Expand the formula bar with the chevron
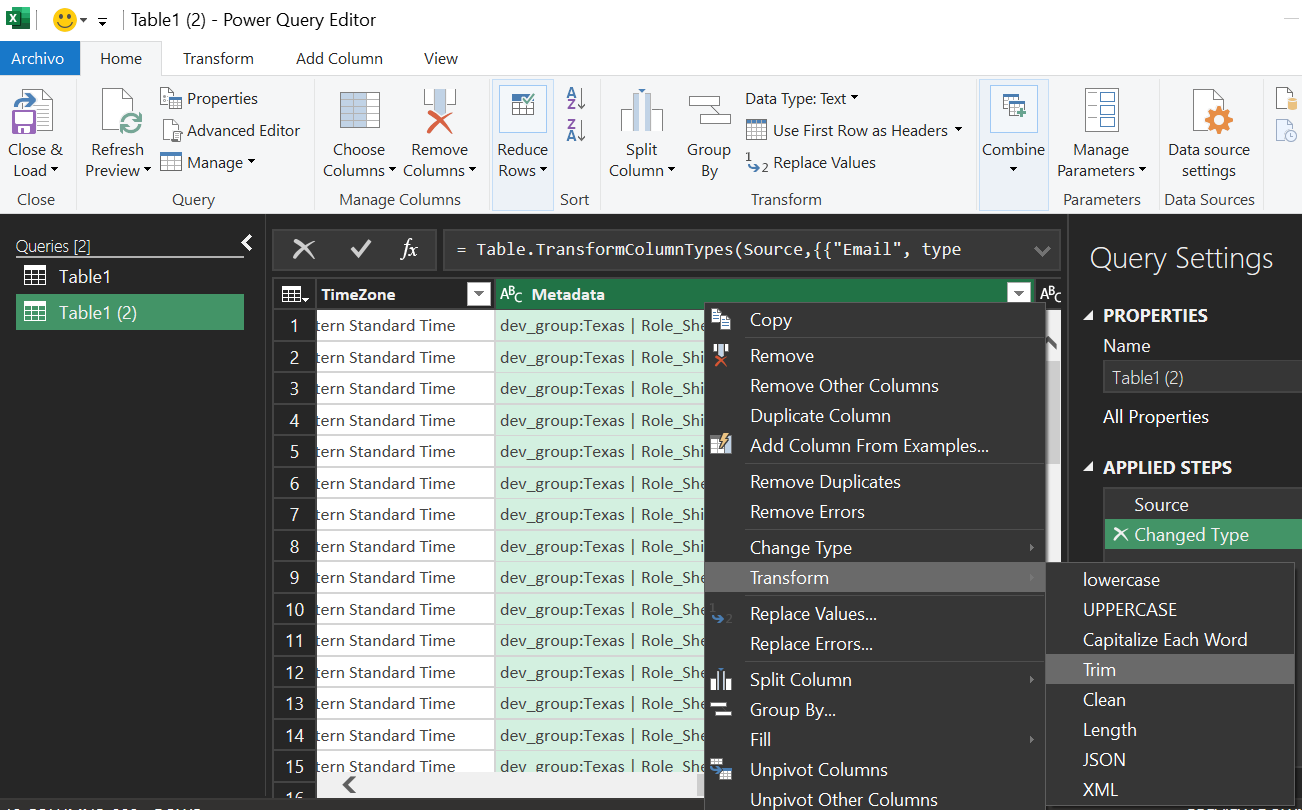The height and width of the screenshot is (810, 1302). (x=1042, y=250)
